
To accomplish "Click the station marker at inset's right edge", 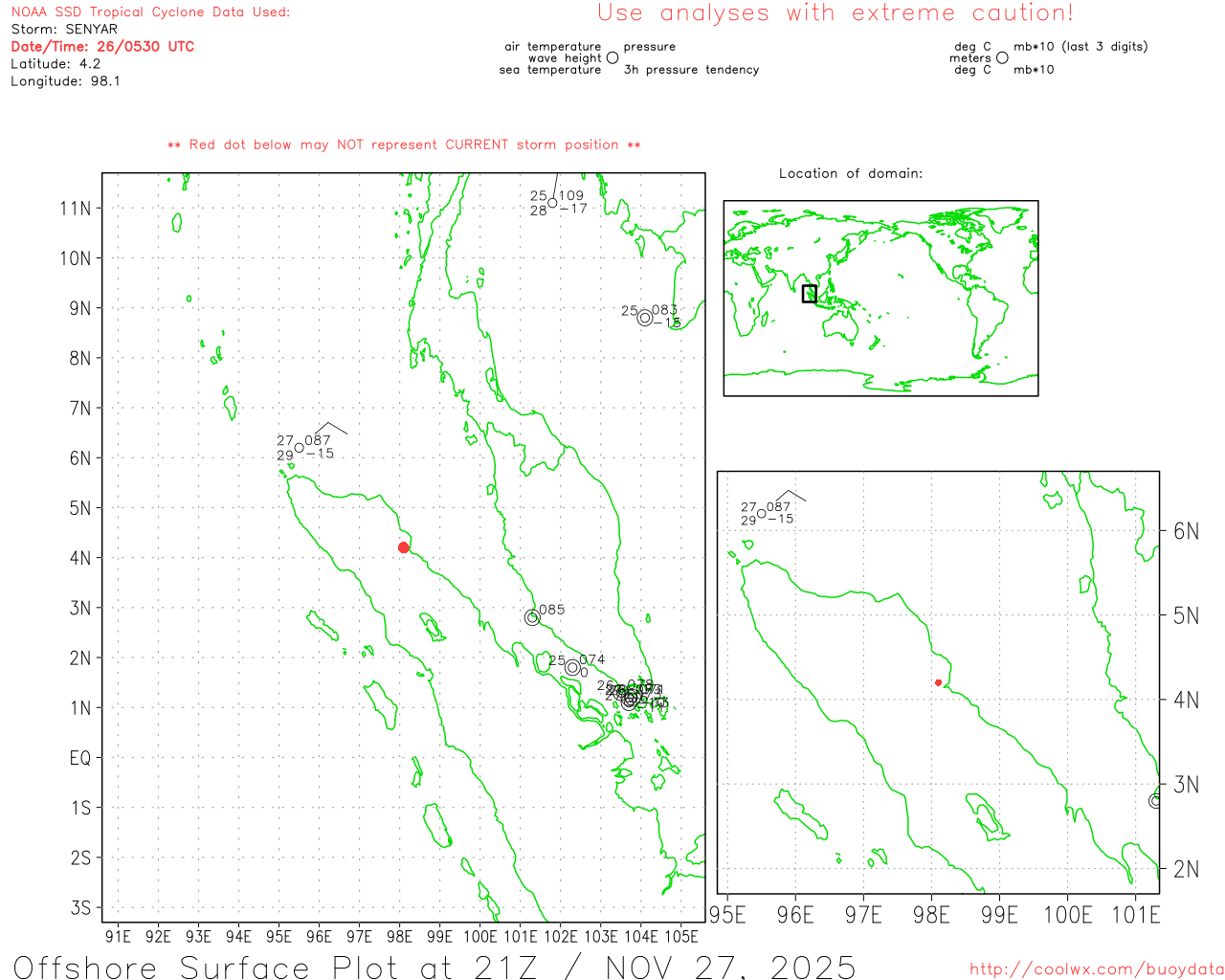I will pos(1155,800).
